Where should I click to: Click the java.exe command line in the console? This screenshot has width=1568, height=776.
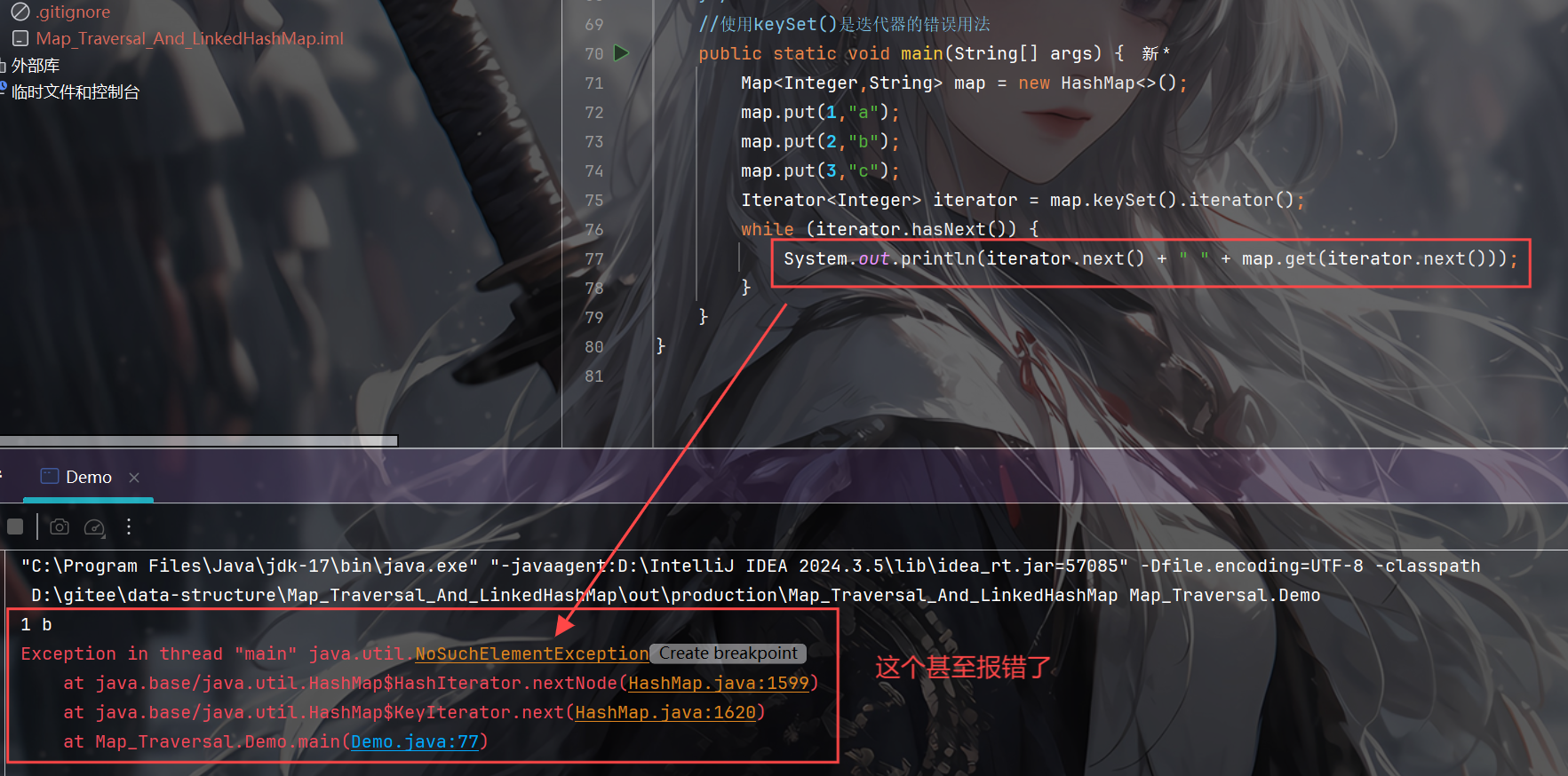(751, 566)
